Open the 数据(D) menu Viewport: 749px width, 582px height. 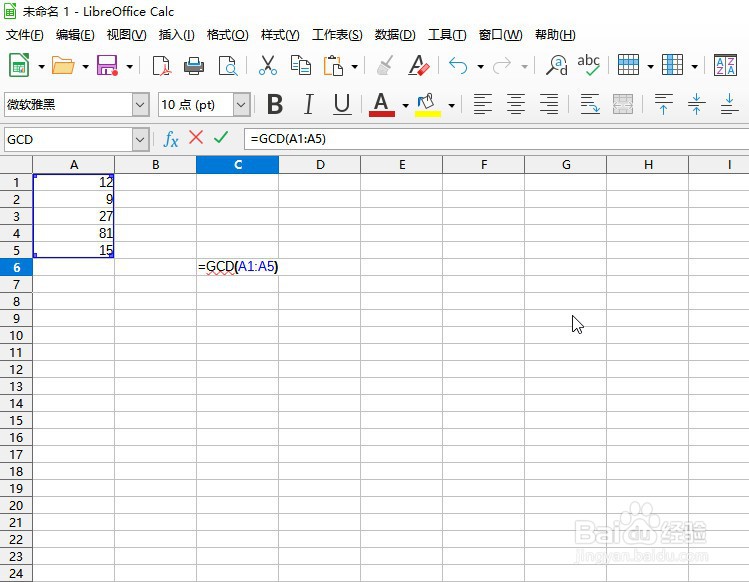click(395, 35)
